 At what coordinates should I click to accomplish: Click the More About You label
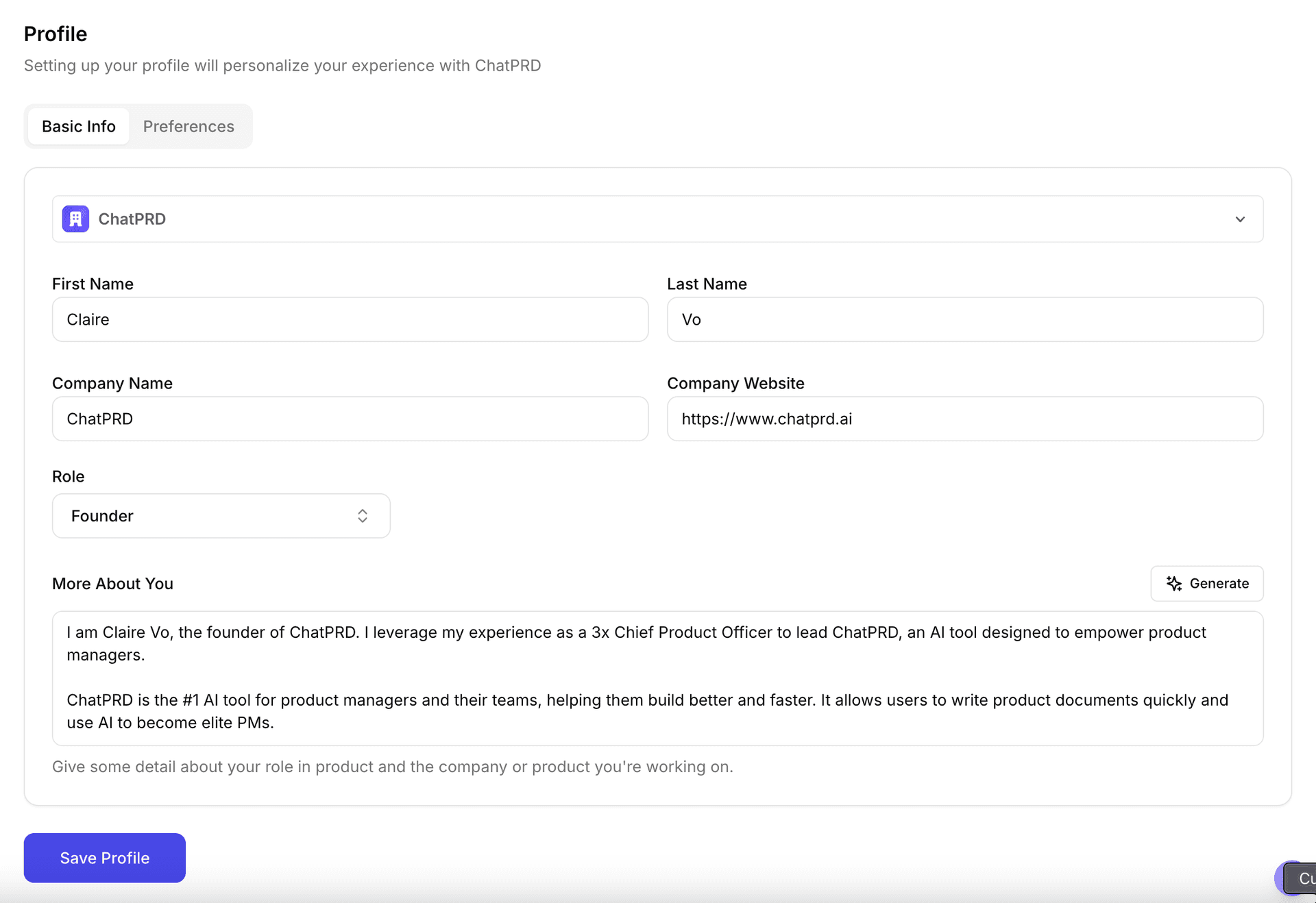coord(112,584)
